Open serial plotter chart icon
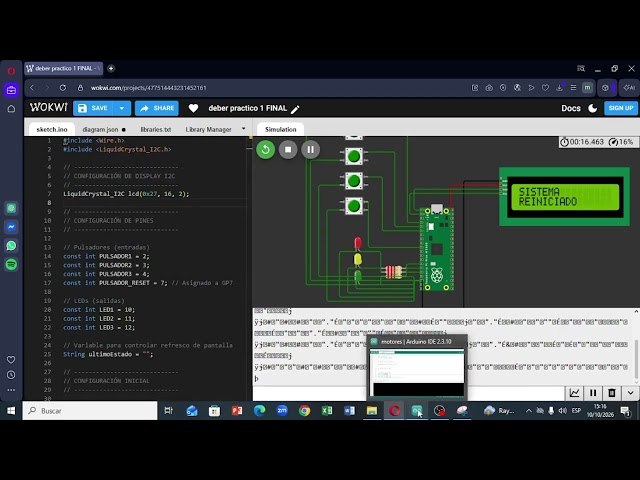The height and width of the screenshot is (480, 640). (x=574, y=393)
